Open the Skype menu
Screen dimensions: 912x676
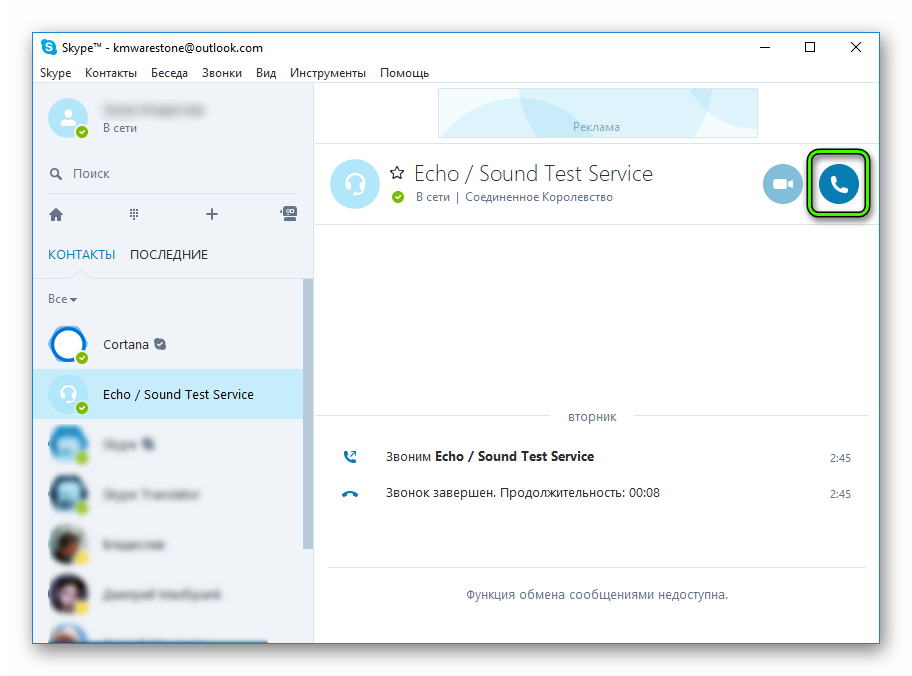(56, 73)
